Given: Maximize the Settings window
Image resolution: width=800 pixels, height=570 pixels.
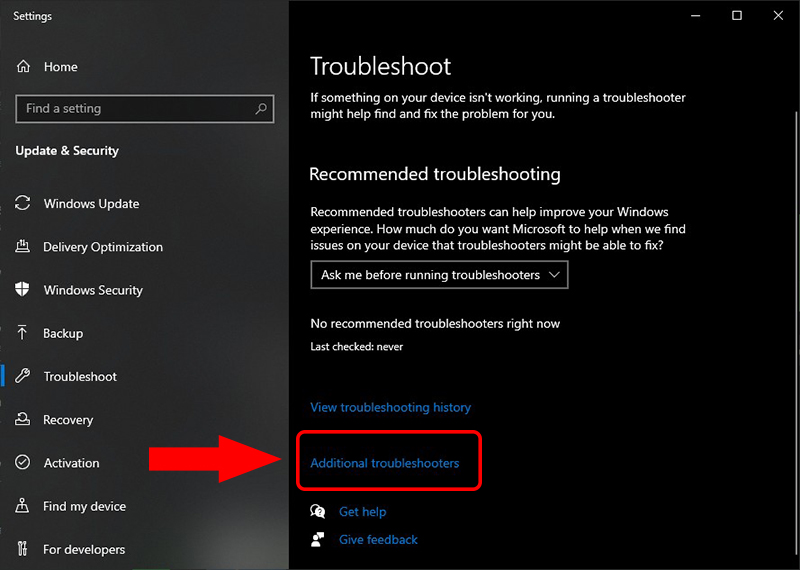Looking at the screenshot, I should pyautogui.click(x=737, y=16).
